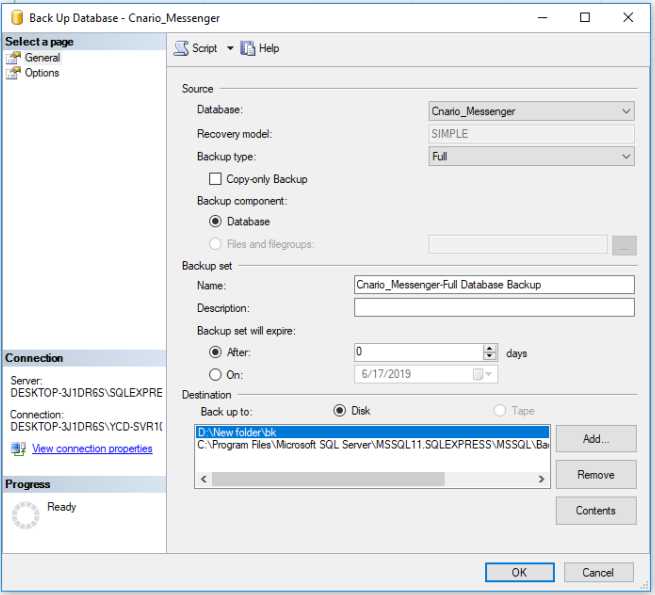Click the backup set Name field
This screenshot has width=655, height=595.
click(x=494, y=285)
